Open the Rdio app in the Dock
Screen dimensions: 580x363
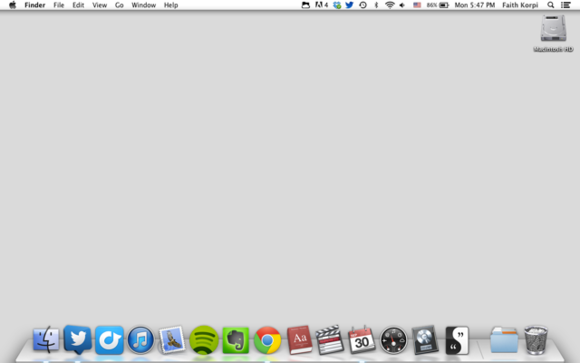[x=109, y=340]
